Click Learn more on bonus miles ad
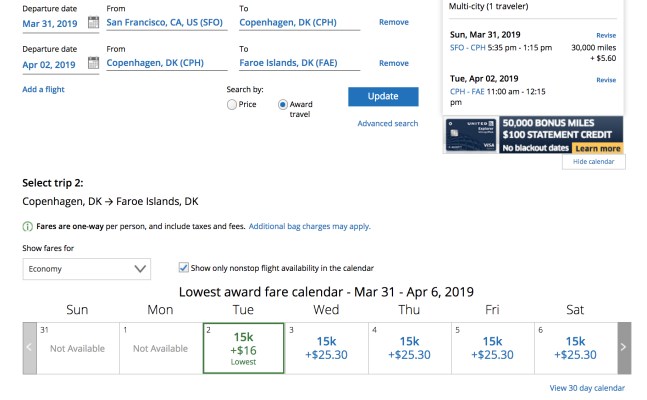The height and width of the screenshot is (400, 647). (597, 148)
